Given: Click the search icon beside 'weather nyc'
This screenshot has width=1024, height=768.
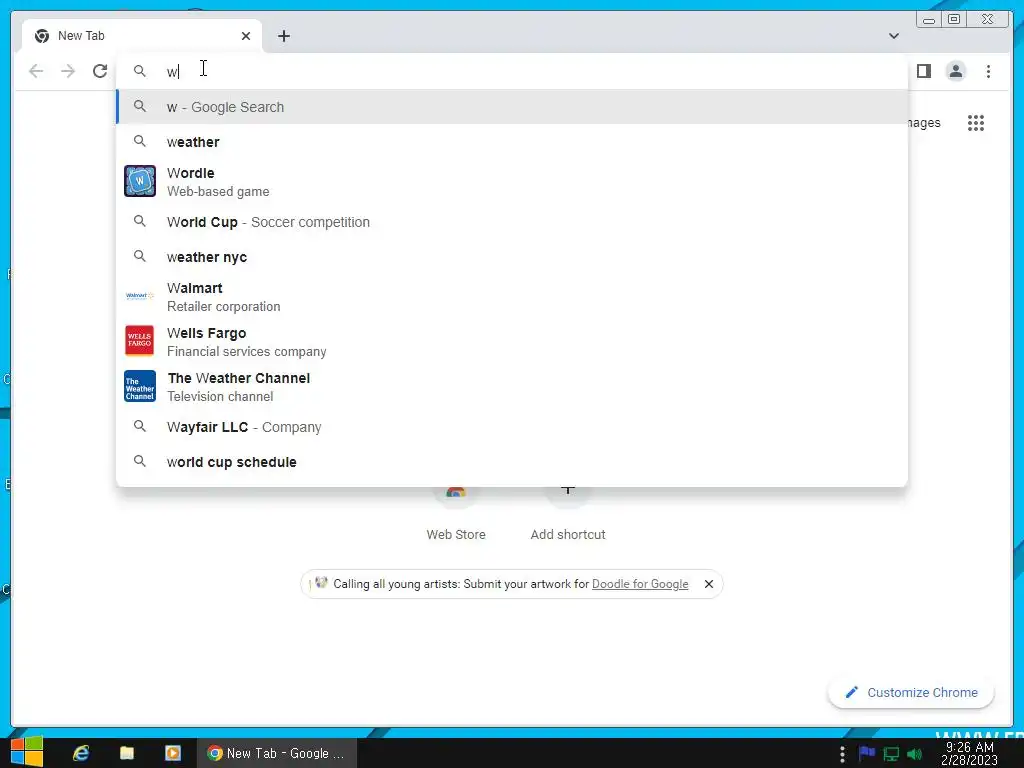Looking at the screenshot, I should point(140,256).
